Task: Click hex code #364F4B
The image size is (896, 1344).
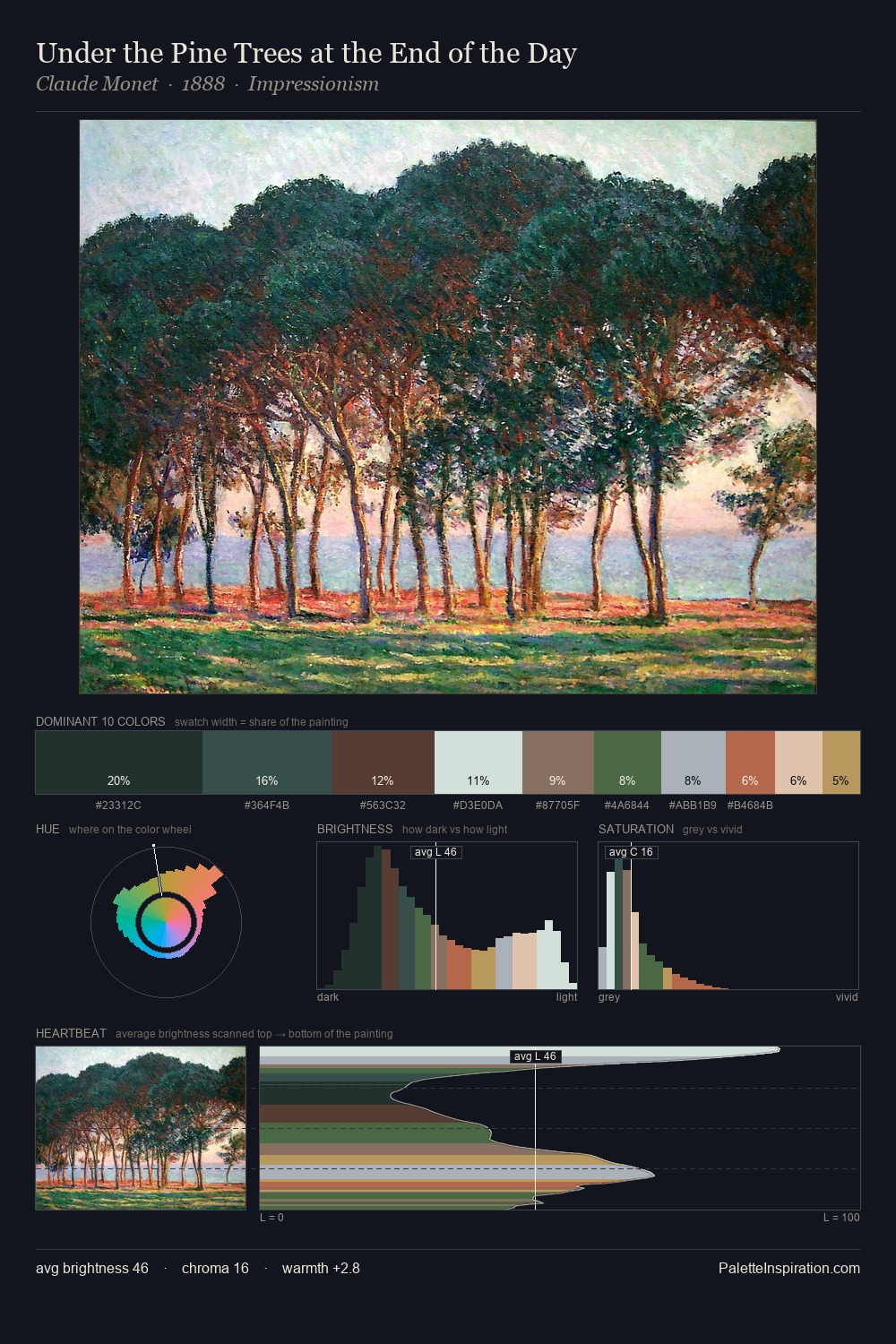Action: tap(267, 806)
